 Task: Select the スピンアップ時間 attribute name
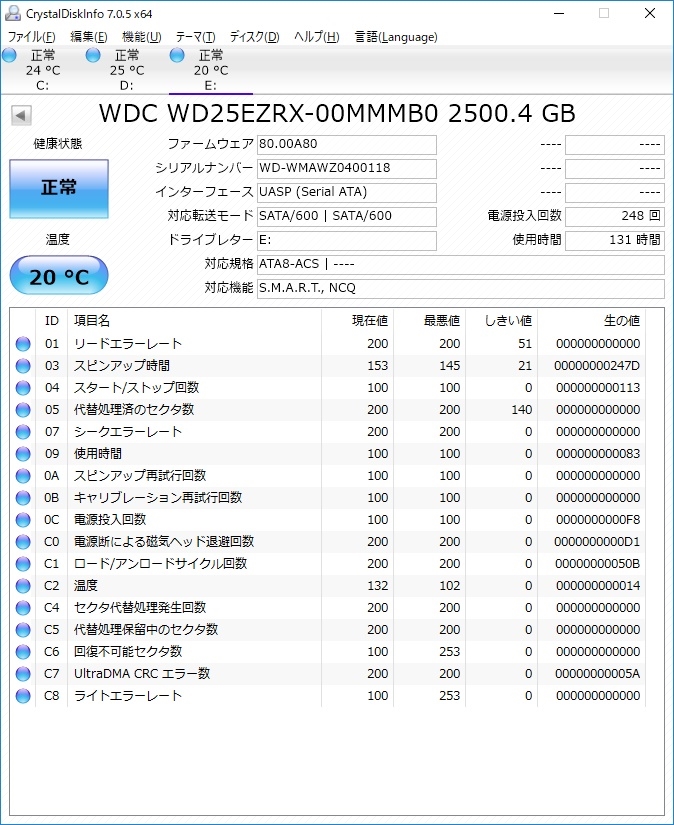click(x=122, y=366)
